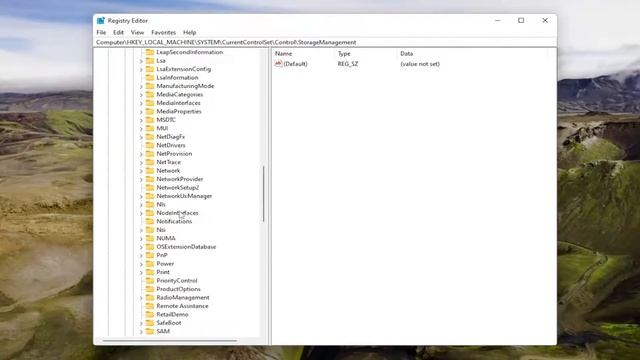Select the PriorityControl key

177,280
